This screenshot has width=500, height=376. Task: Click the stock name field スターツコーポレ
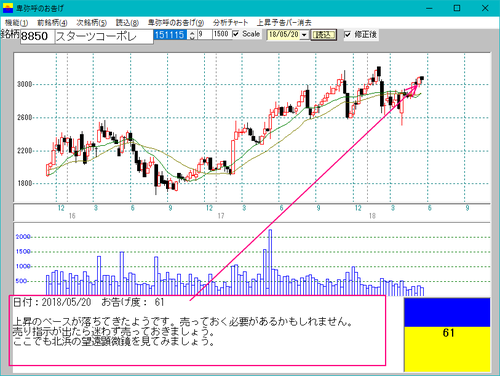point(104,36)
